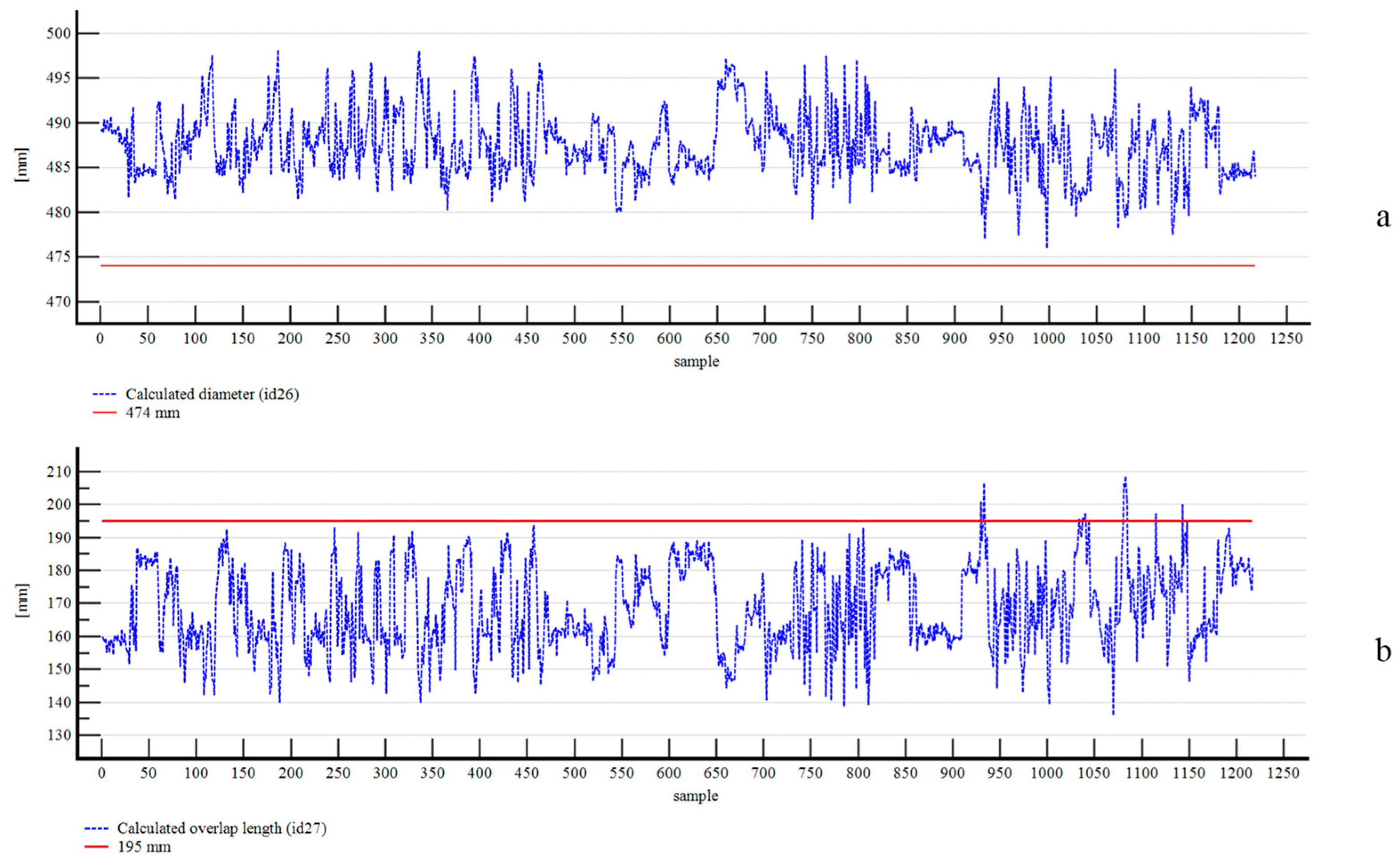Click the 'Calculated diameter (id26)' legend label

pyautogui.click(x=212, y=394)
